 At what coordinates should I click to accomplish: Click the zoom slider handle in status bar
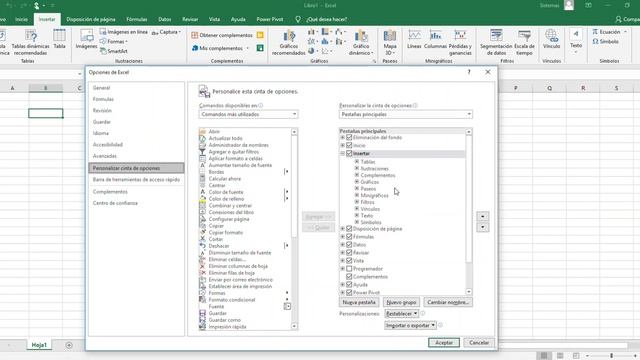[611, 356]
